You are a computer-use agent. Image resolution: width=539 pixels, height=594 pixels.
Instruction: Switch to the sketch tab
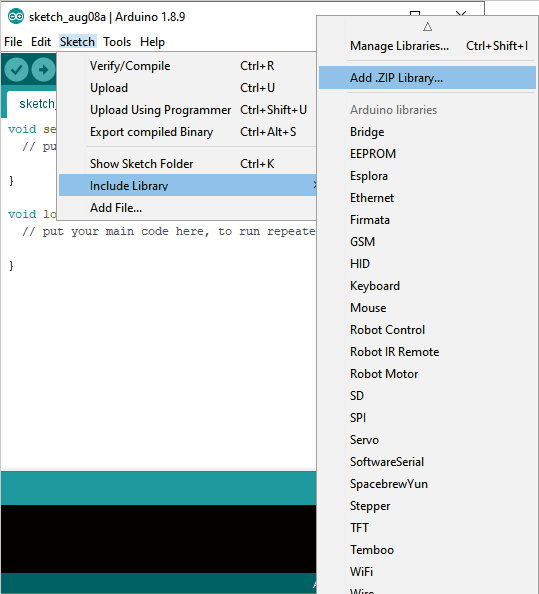pyautogui.click(x=32, y=103)
